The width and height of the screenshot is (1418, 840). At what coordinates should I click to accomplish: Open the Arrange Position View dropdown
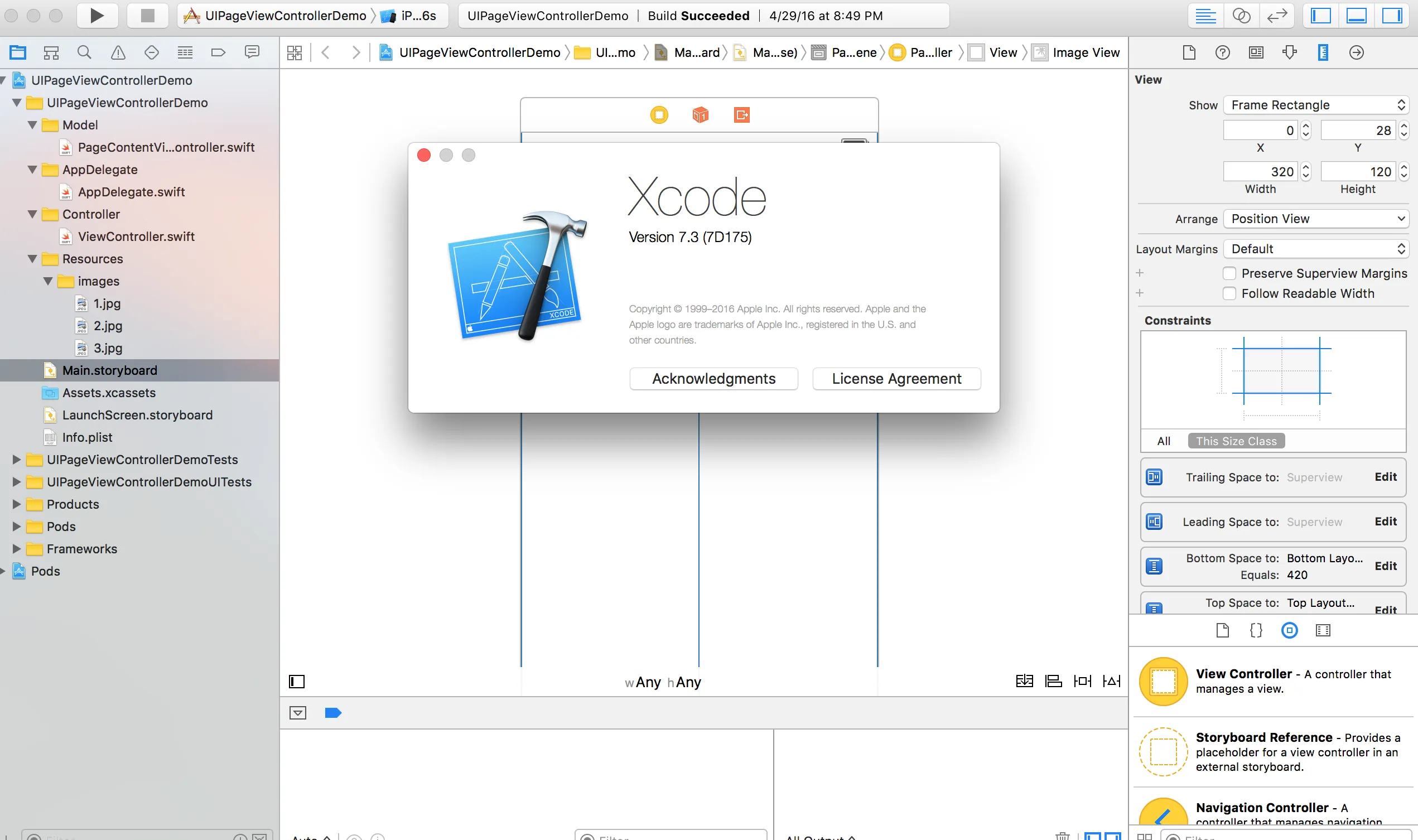pos(1315,219)
